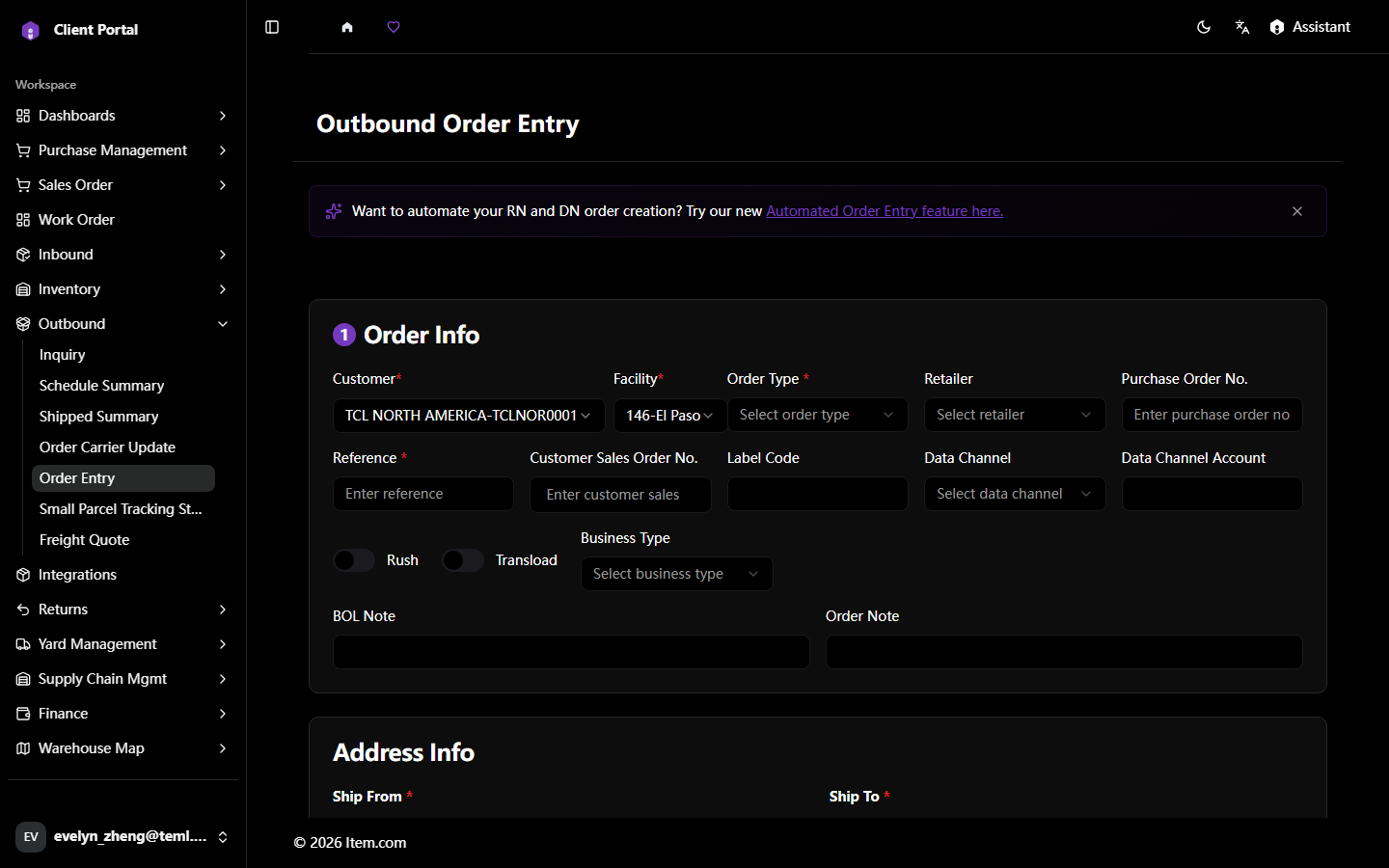Expand Purchase Management in sidebar

click(123, 150)
